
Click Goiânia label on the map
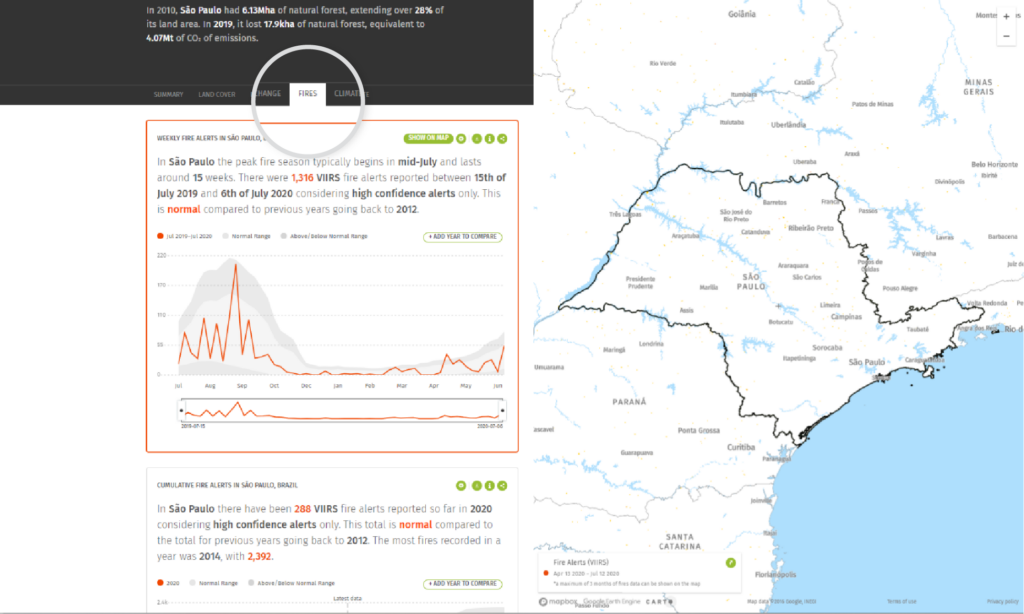click(742, 14)
